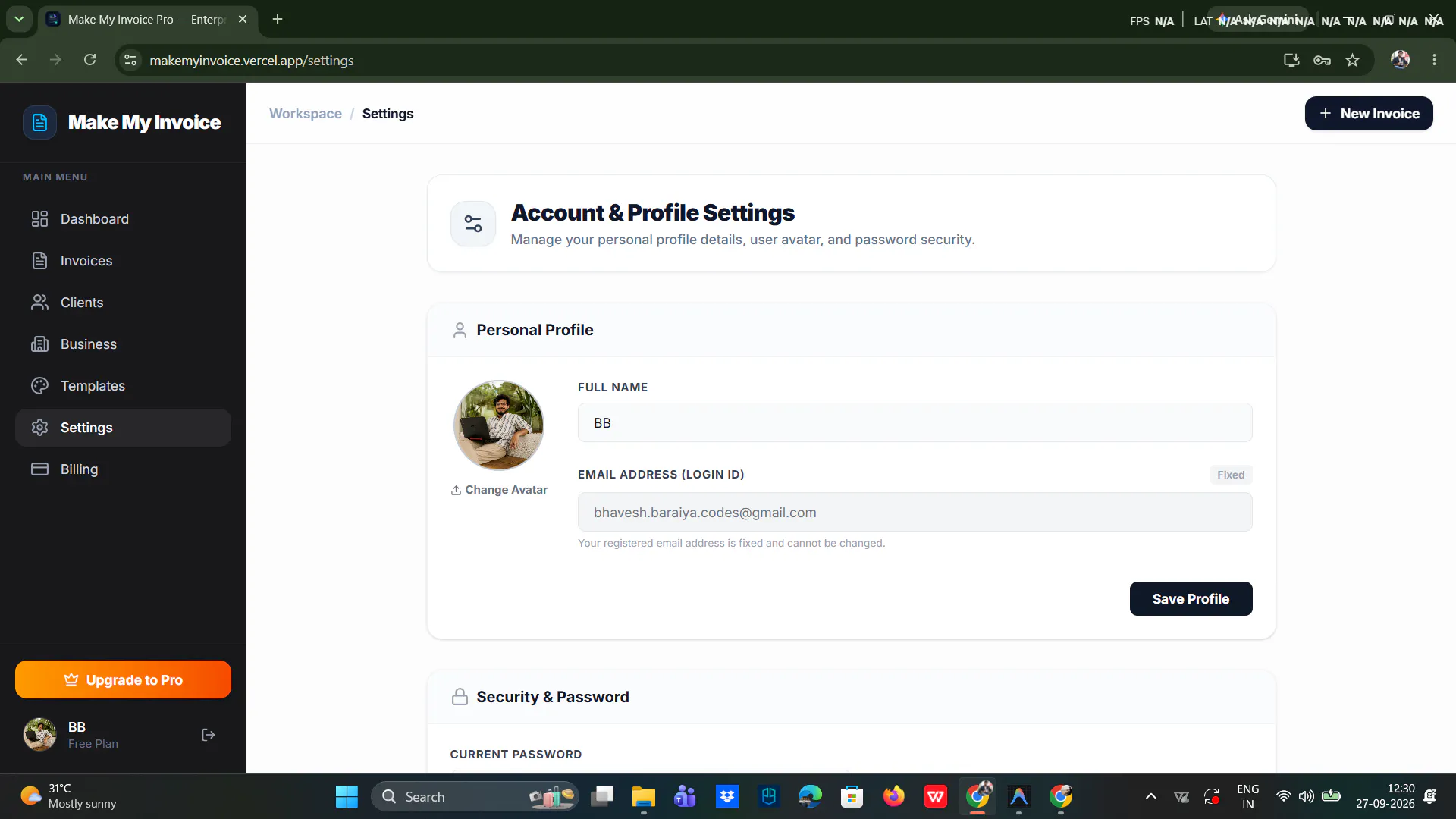Click the Make My Invoice logo icon
The image size is (1456, 819).
[39, 122]
